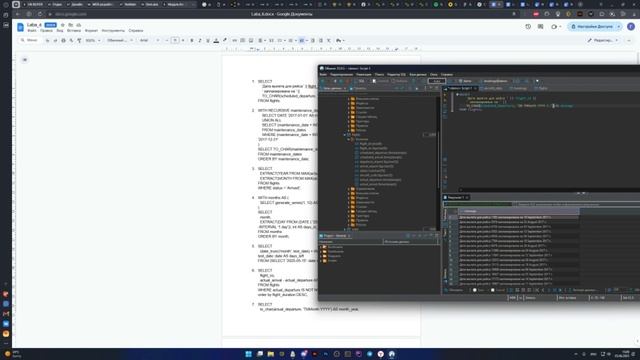Click the menu search box in Docs
Image resolution: width=640 pixels, height=360 pixels.
click(30, 40)
